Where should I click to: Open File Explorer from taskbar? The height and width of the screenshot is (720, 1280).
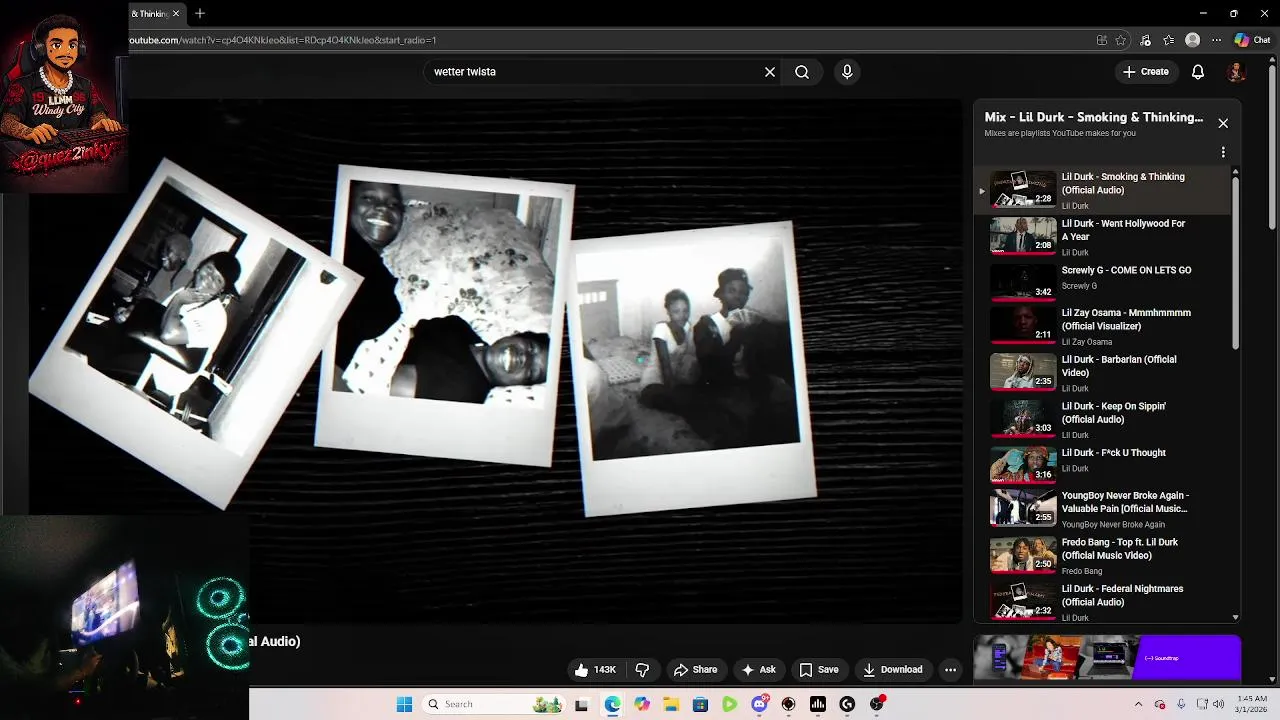[x=671, y=704]
